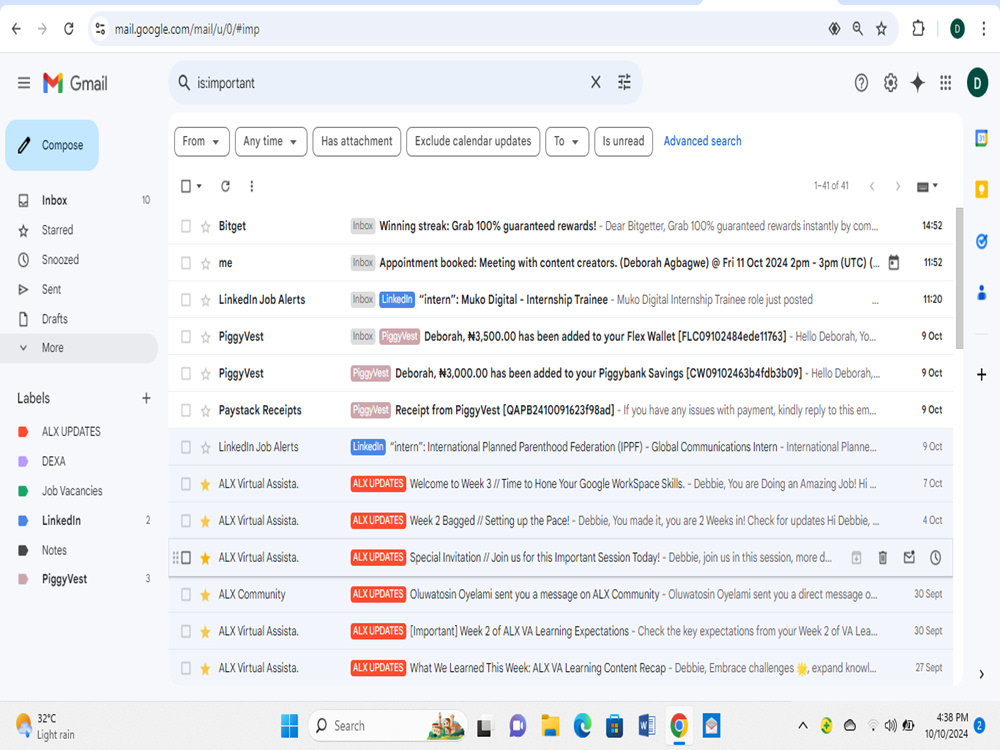1000x750 pixels.
Task: Refresh the mail list
Action: point(225,186)
